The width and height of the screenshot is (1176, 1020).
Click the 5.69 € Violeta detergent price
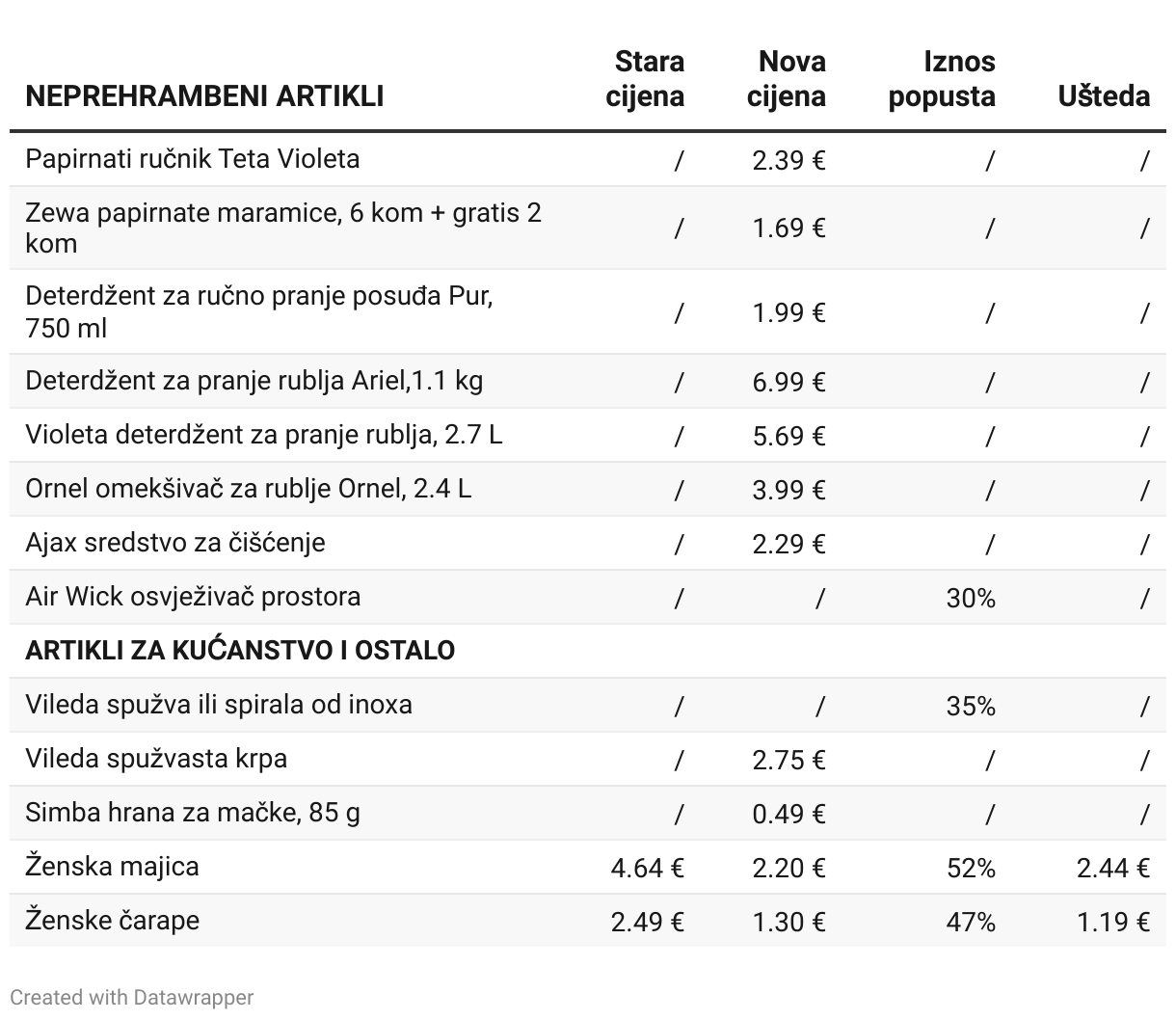[788, 436]
